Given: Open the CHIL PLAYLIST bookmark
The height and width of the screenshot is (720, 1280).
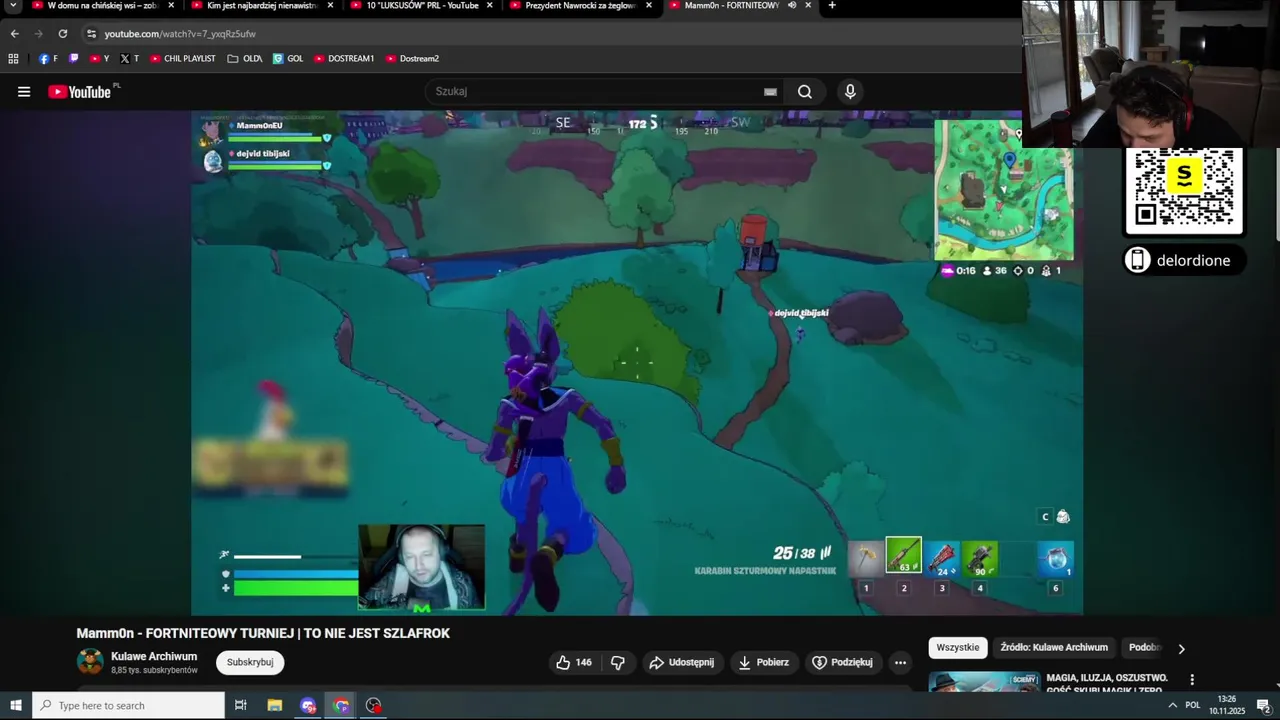Looking at the screenshot, I should (183, 59).
